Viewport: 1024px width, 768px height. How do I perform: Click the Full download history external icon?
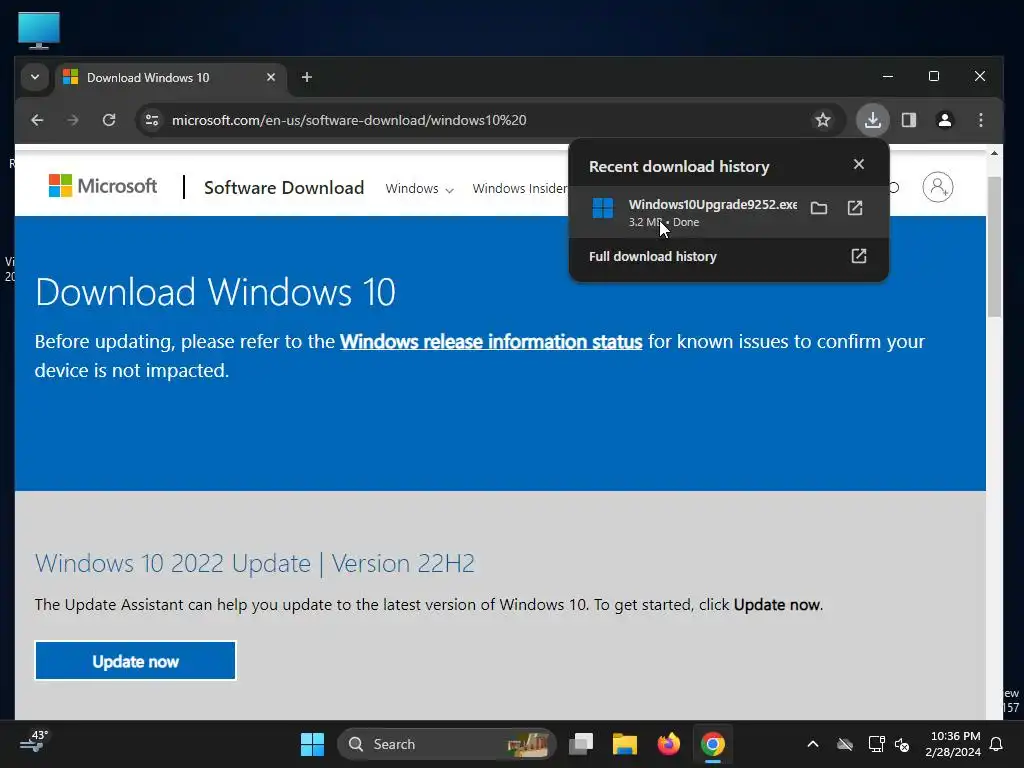pyautogui.click(x=859, y=256)
